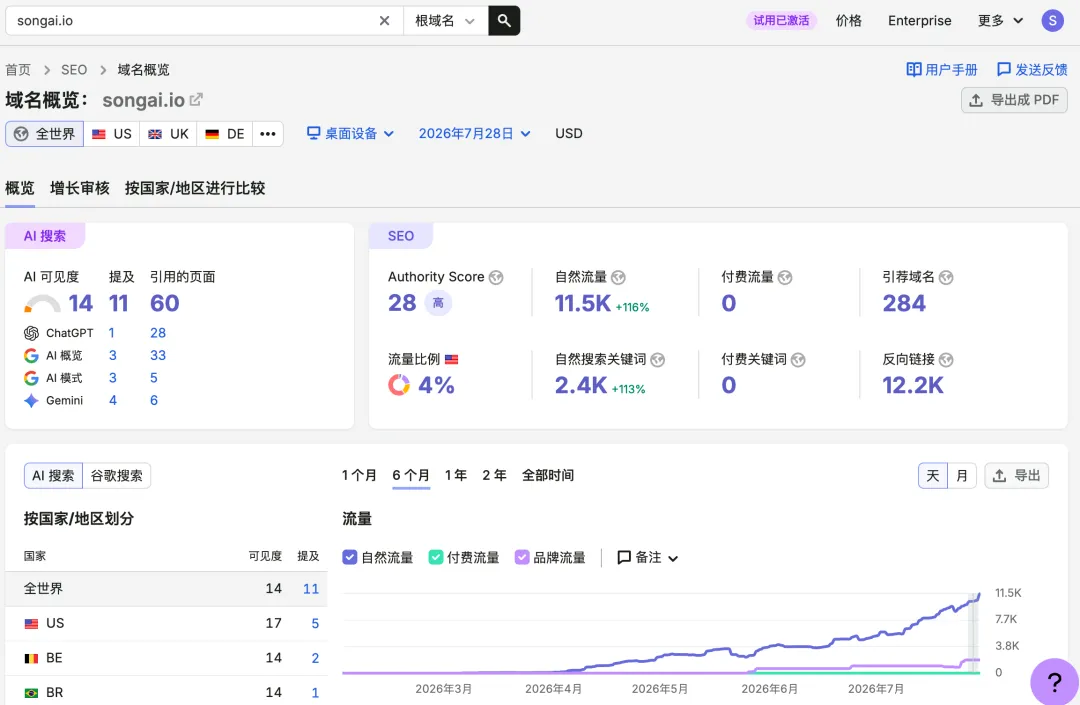Click the globe icon beside 付费流量
This screenshot has width=1080, height=705.
tap(785, 277)
